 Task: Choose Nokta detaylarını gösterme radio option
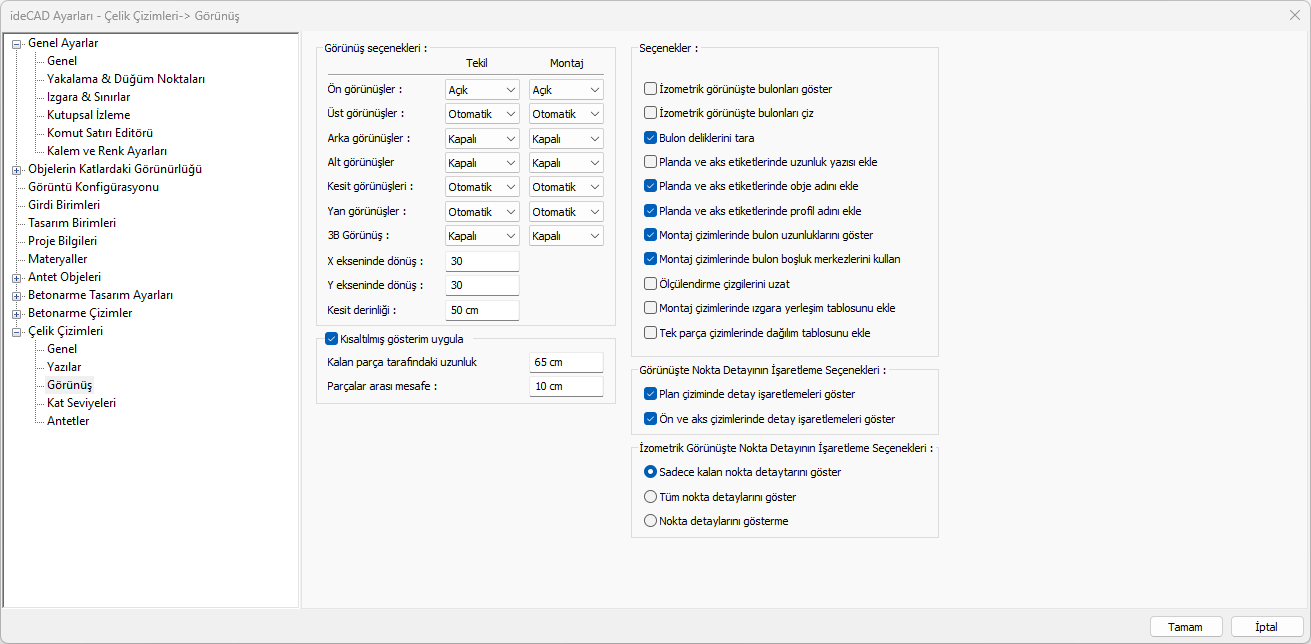click(651, 520)
